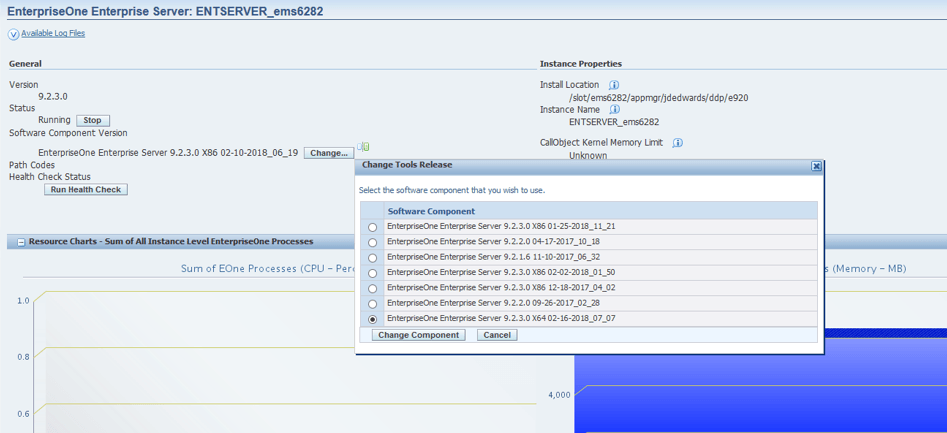Click install path /slot/ems6282/appmgr/jdedwards/ddp/e920

click(659, 97)
